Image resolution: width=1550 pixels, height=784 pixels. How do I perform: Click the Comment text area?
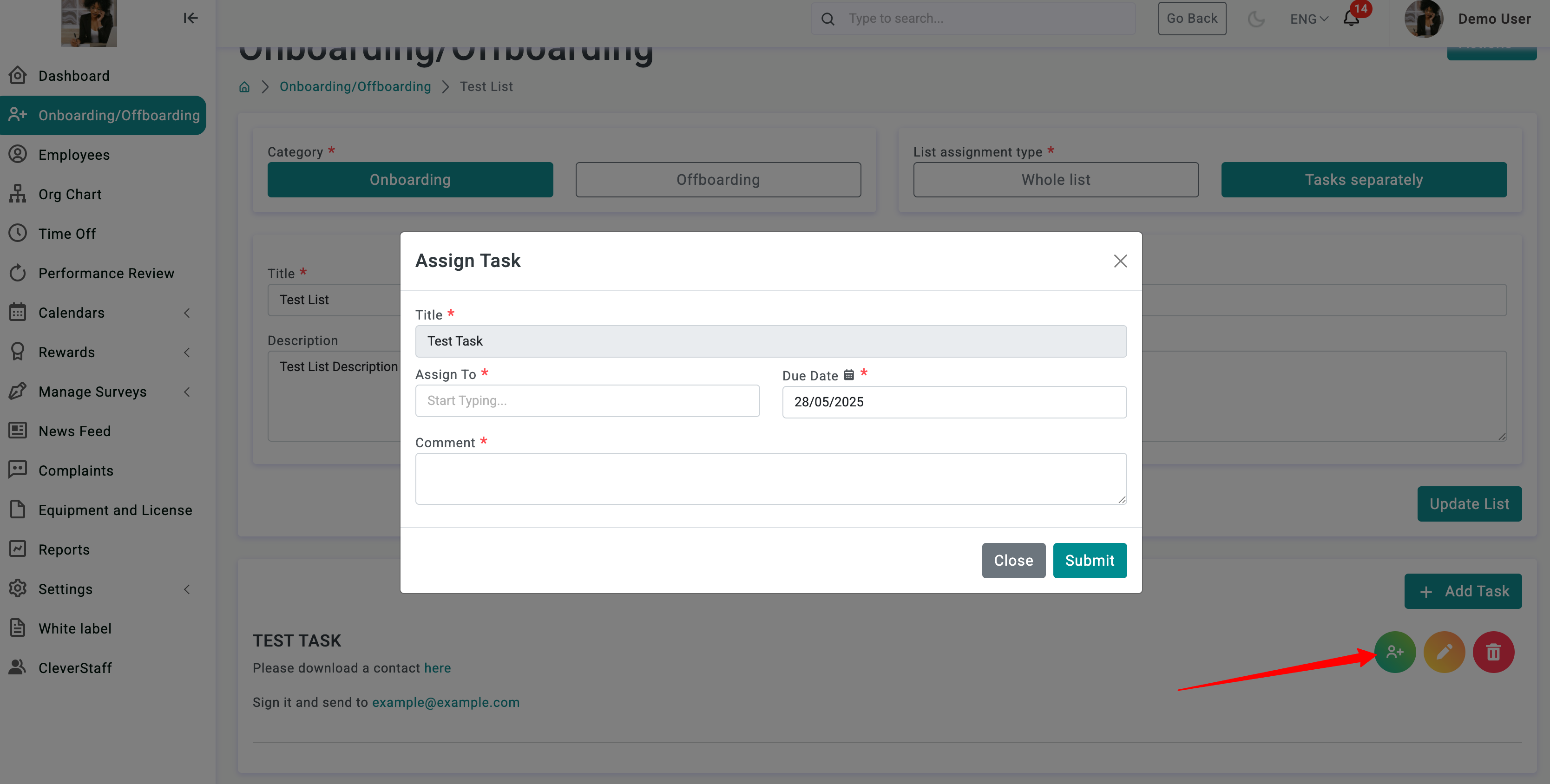770,478
